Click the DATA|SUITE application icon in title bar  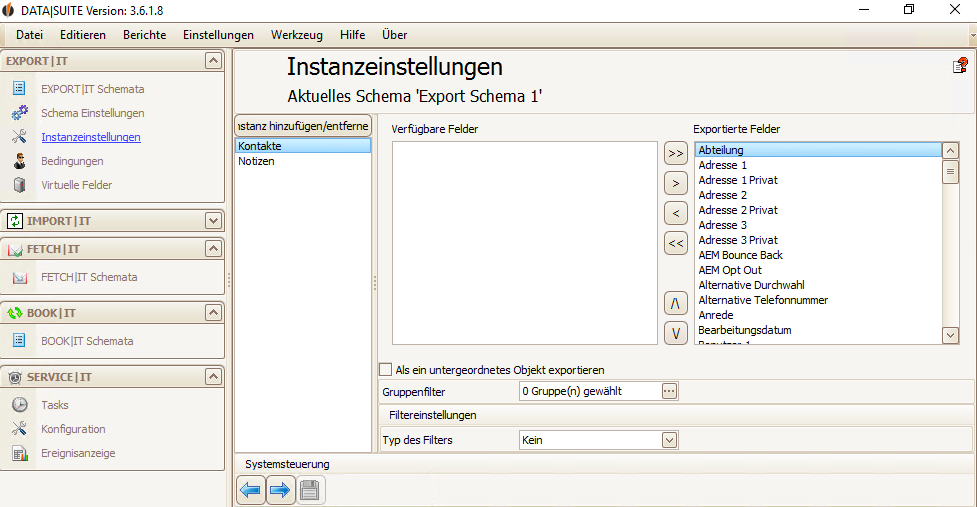pyautogui.click(x=8, y=10)
